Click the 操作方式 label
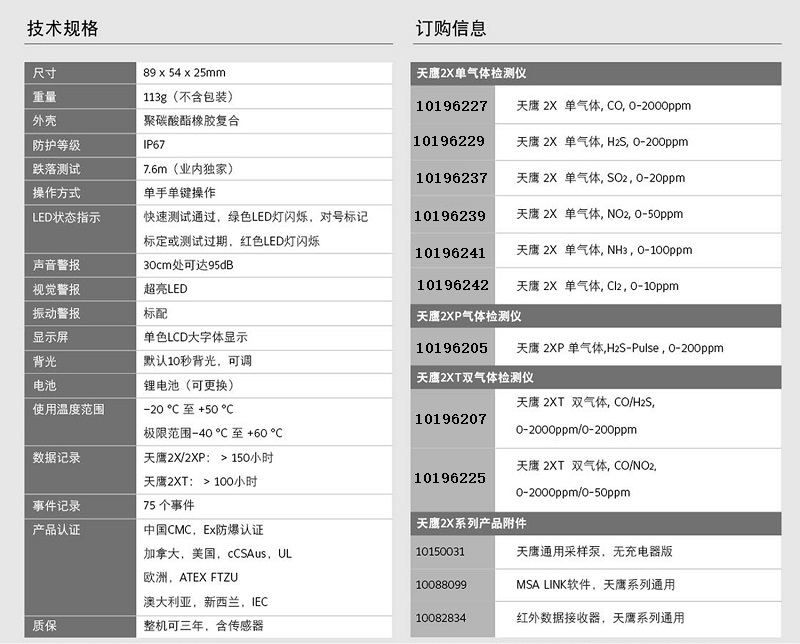Image resolution: width=800 pixels, height=644 pixels. click(57, 193)
